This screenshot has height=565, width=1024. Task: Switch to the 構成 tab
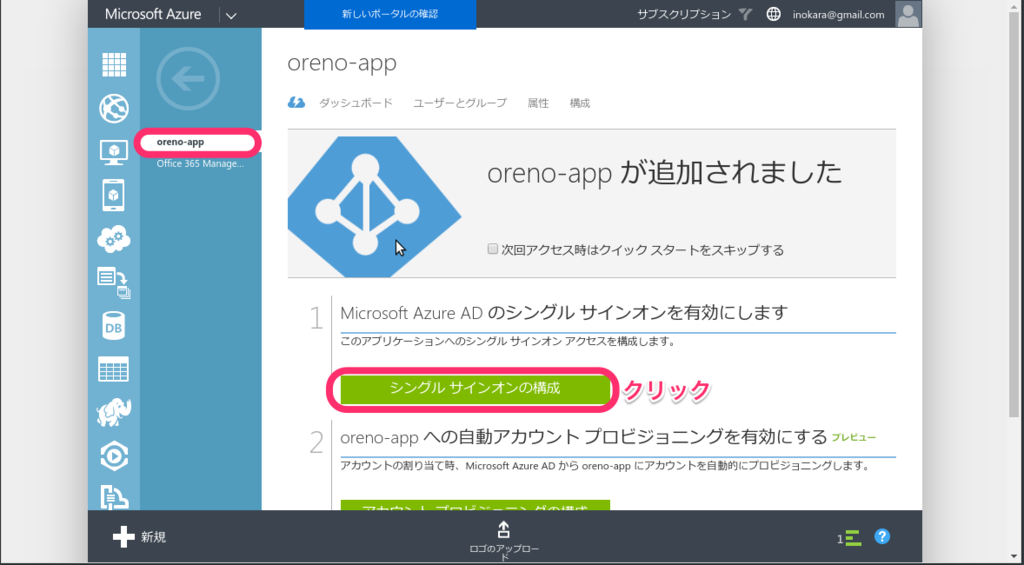[579, 103]
